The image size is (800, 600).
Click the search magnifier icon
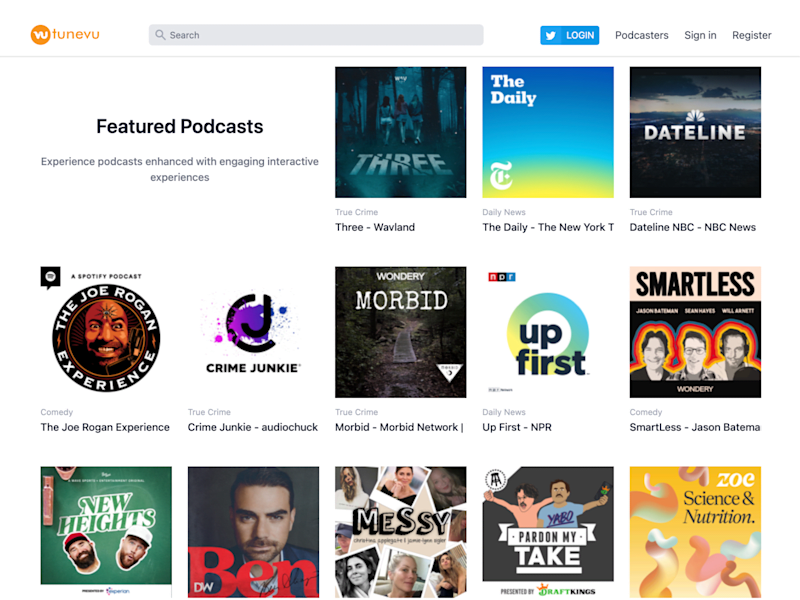tap(160, 35)
